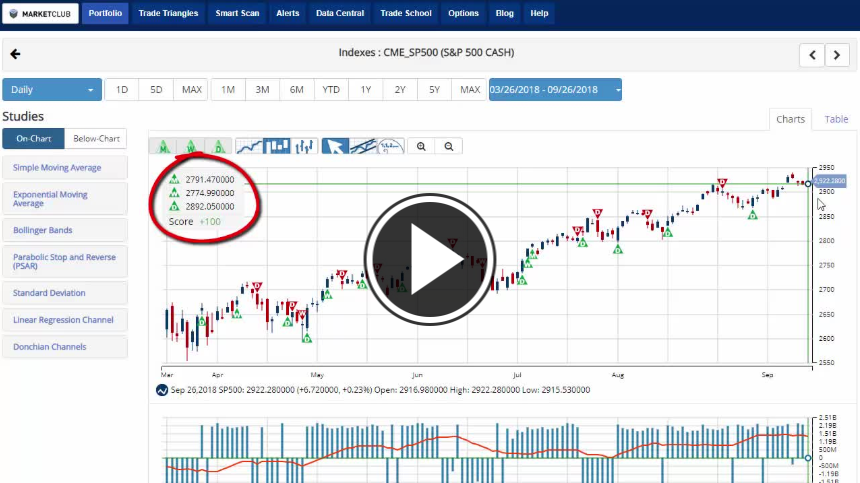Viewport: 860px width, 483px height.
Task: Zoom in on the chart
Action: tap(422, 147)
